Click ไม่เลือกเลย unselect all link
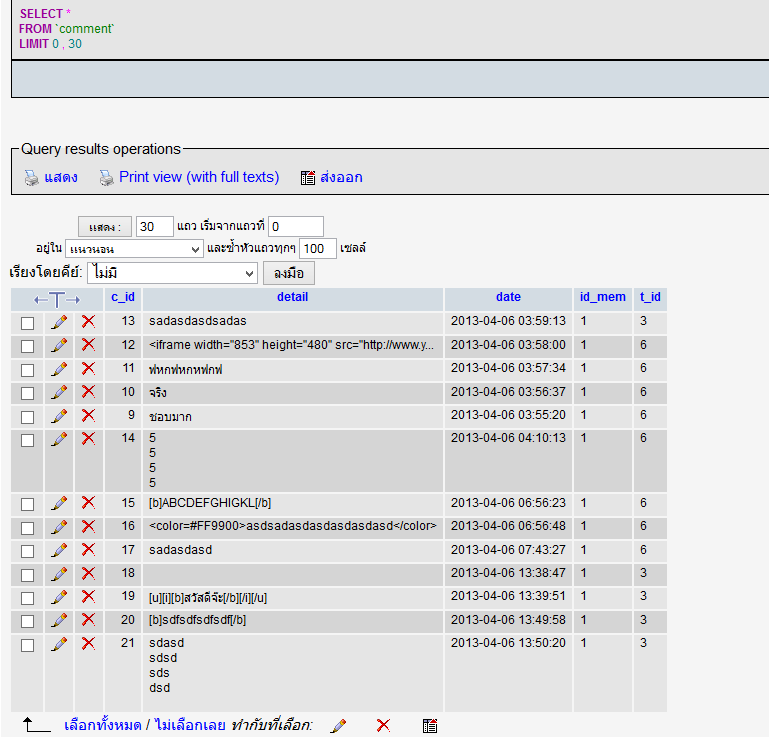Viewport: 769px width, 737px height. 190,725
